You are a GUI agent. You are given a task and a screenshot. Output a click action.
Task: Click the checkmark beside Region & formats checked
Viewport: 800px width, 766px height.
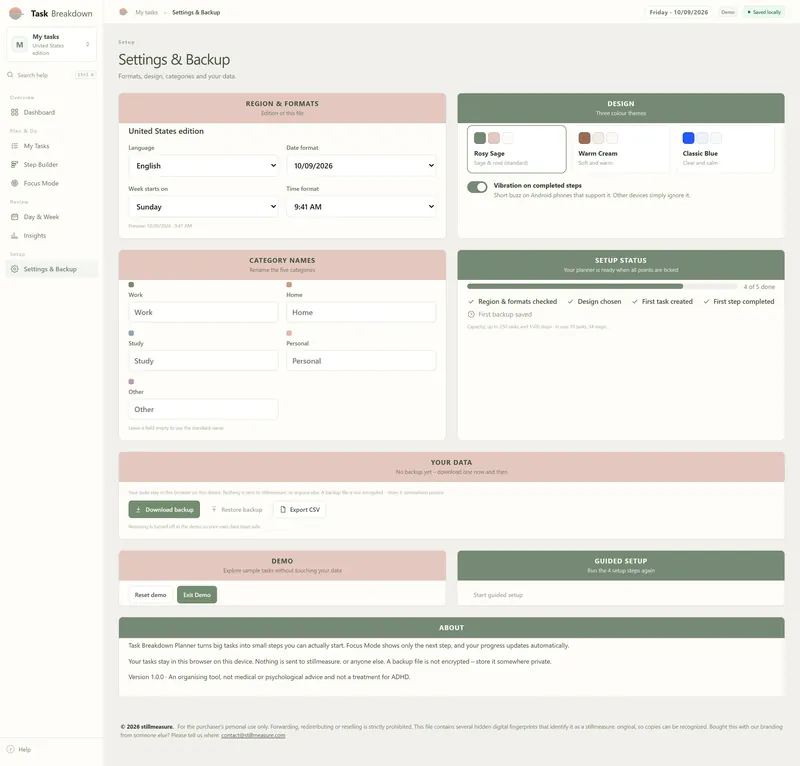point(471,302)
